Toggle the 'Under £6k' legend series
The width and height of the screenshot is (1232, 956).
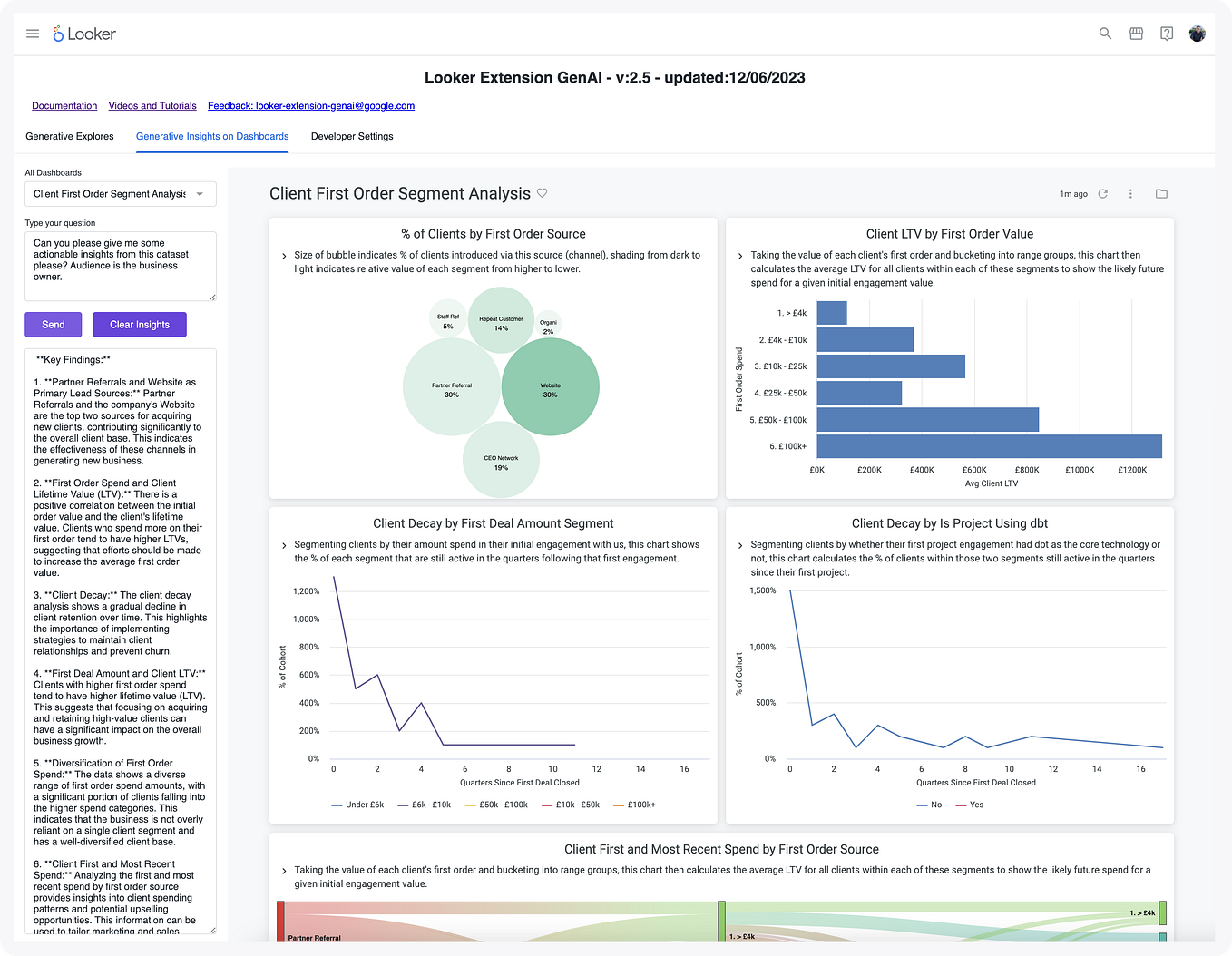point(357,805)
